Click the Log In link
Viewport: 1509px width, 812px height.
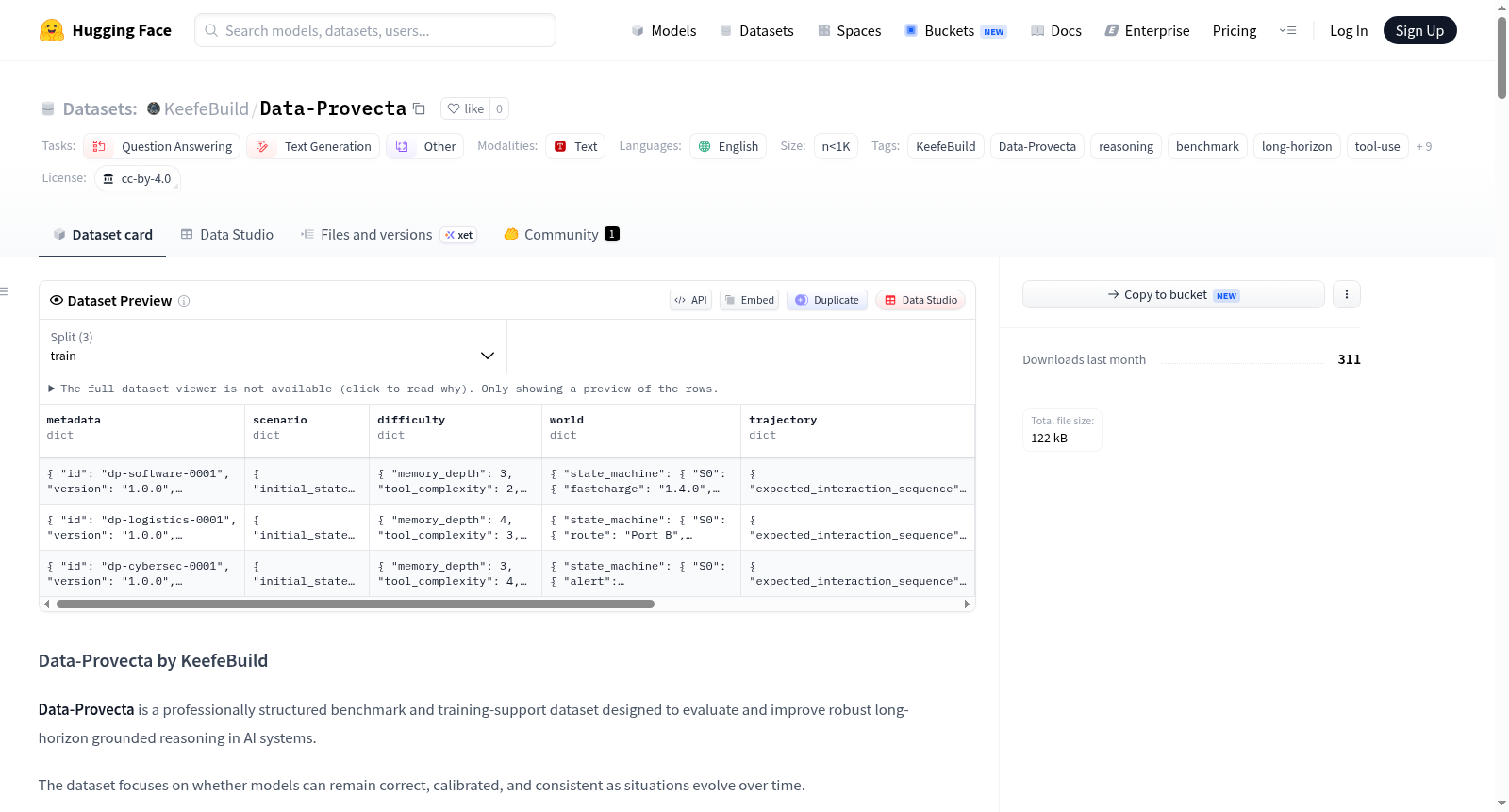[1349, 30]
